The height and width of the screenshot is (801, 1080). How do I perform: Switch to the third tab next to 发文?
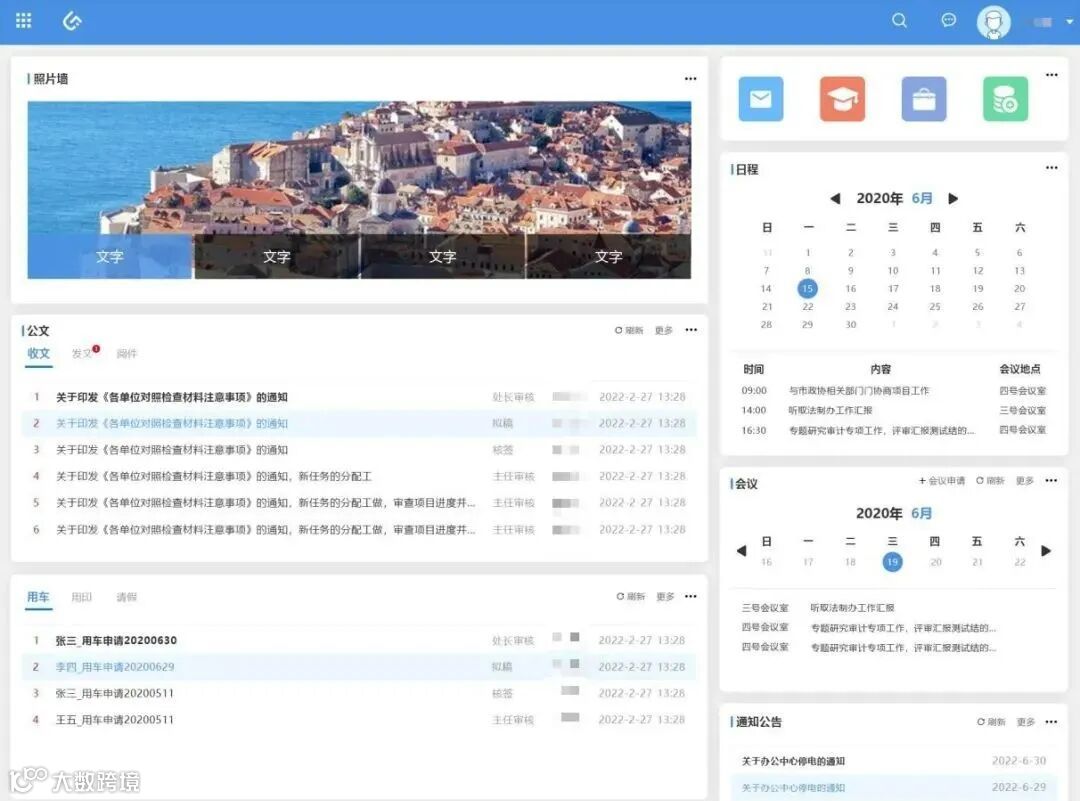127,353
